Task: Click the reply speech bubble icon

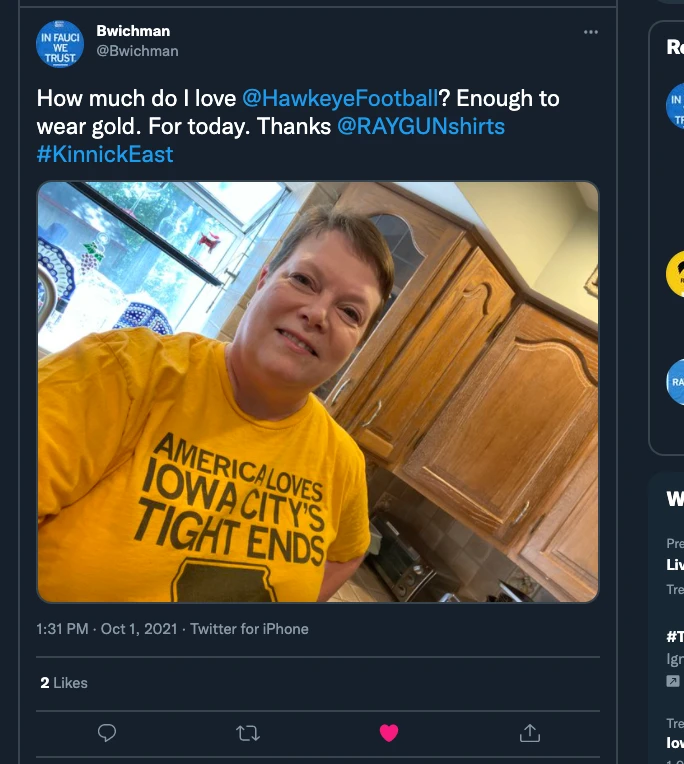Action: click(107, 733)
